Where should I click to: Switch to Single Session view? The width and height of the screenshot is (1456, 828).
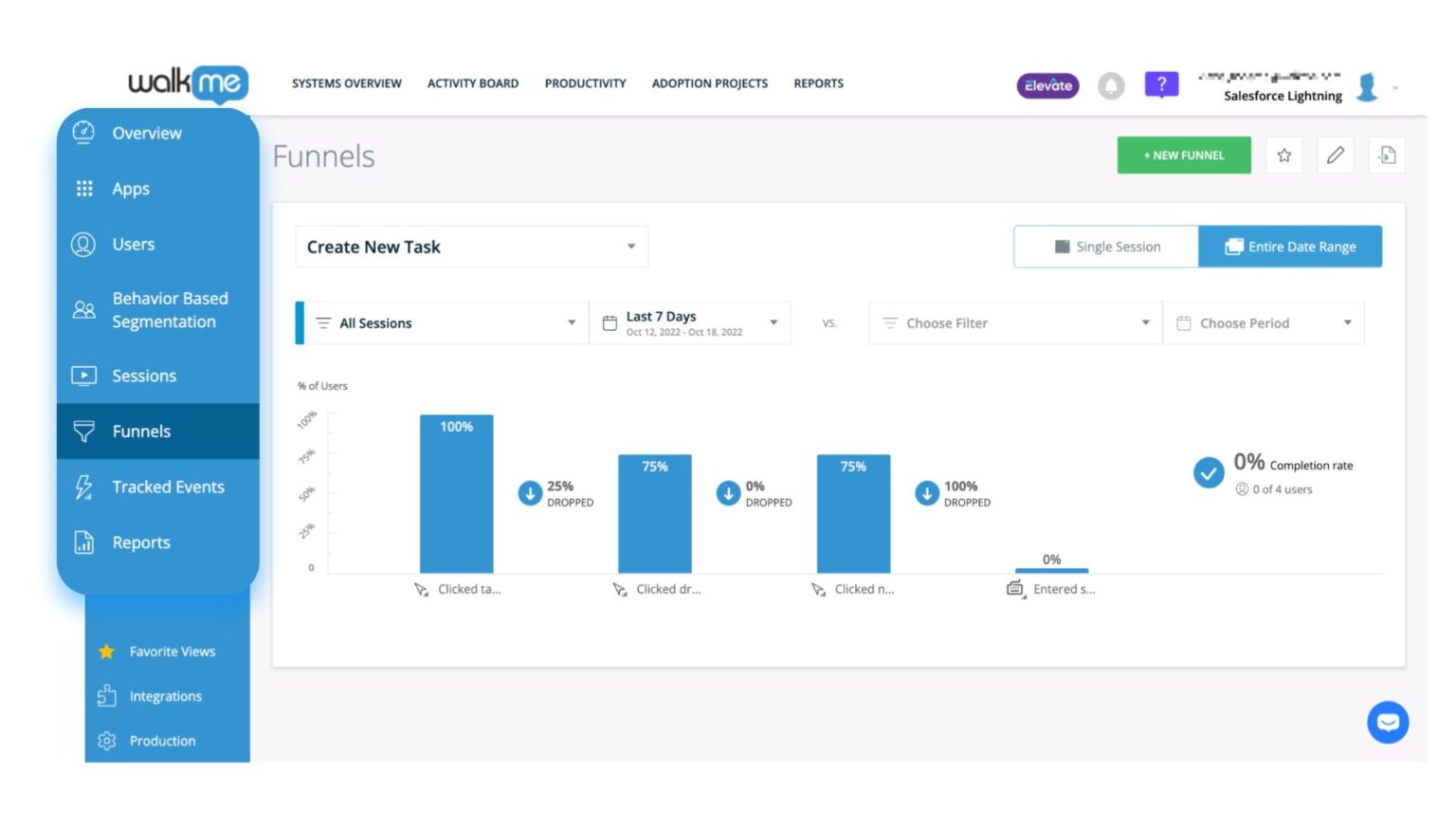point(1105,246)
